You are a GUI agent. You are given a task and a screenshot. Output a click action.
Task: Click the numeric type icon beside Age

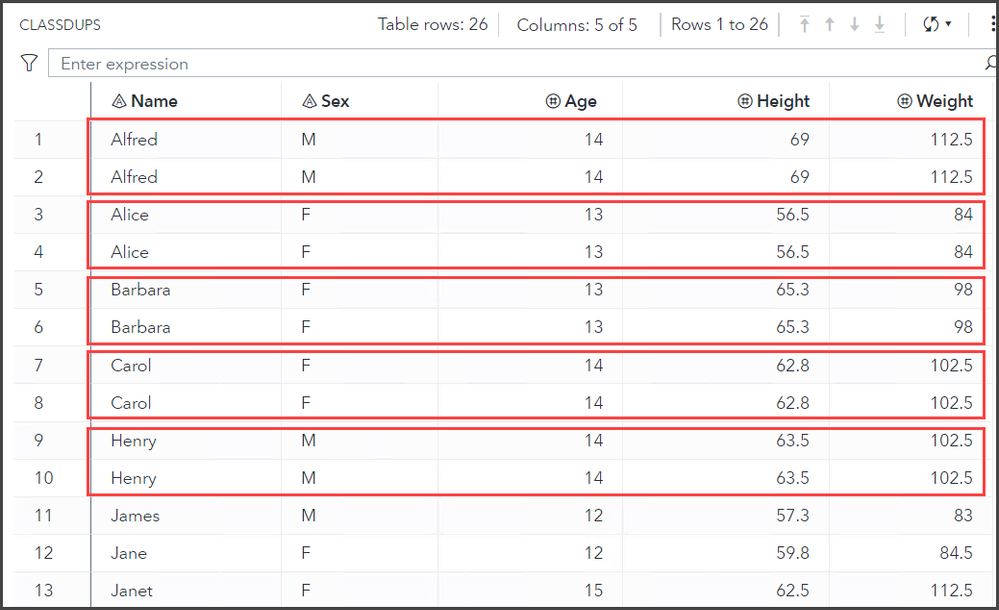555,100
